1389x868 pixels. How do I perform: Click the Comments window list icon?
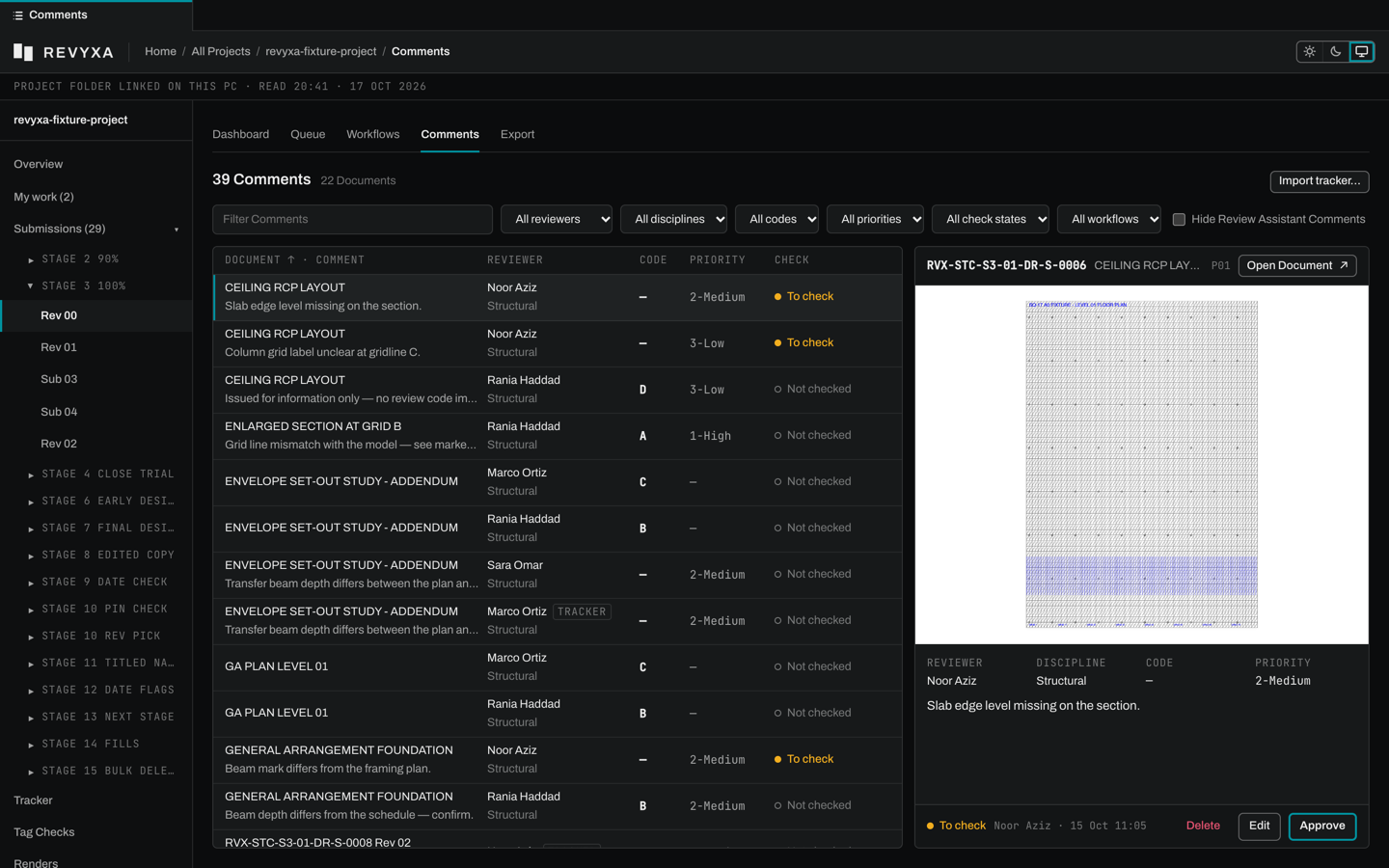(18, 15)
